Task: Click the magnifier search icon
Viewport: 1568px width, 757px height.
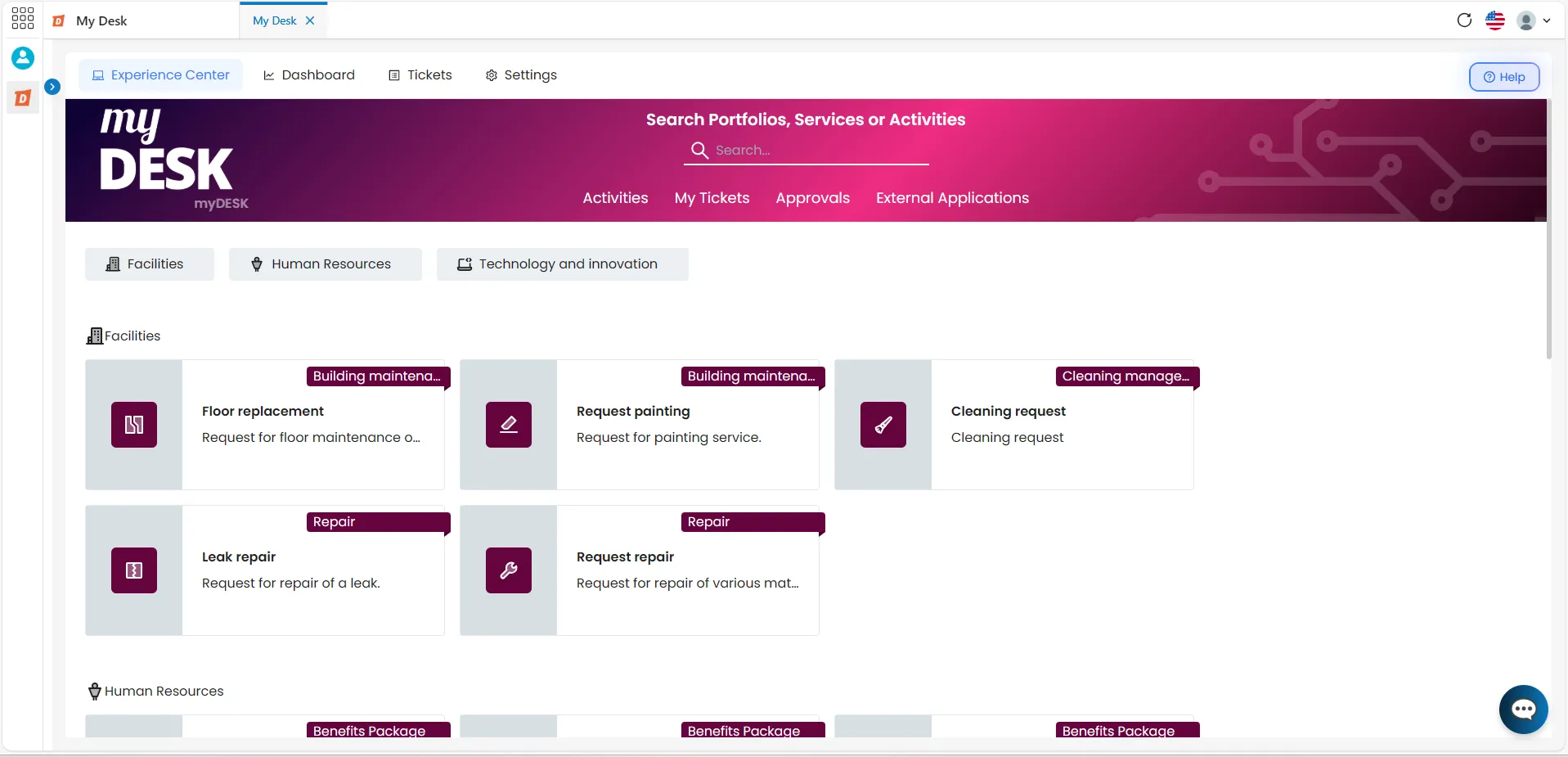Action: click(x=699, y=150)
